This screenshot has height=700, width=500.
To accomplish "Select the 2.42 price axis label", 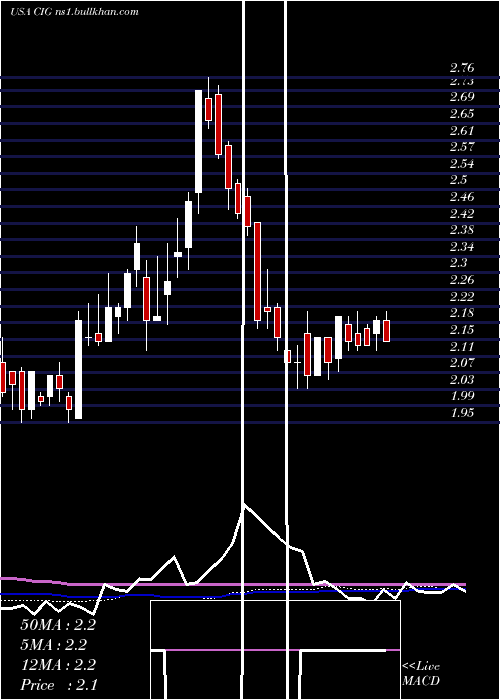I will (462, 213).
